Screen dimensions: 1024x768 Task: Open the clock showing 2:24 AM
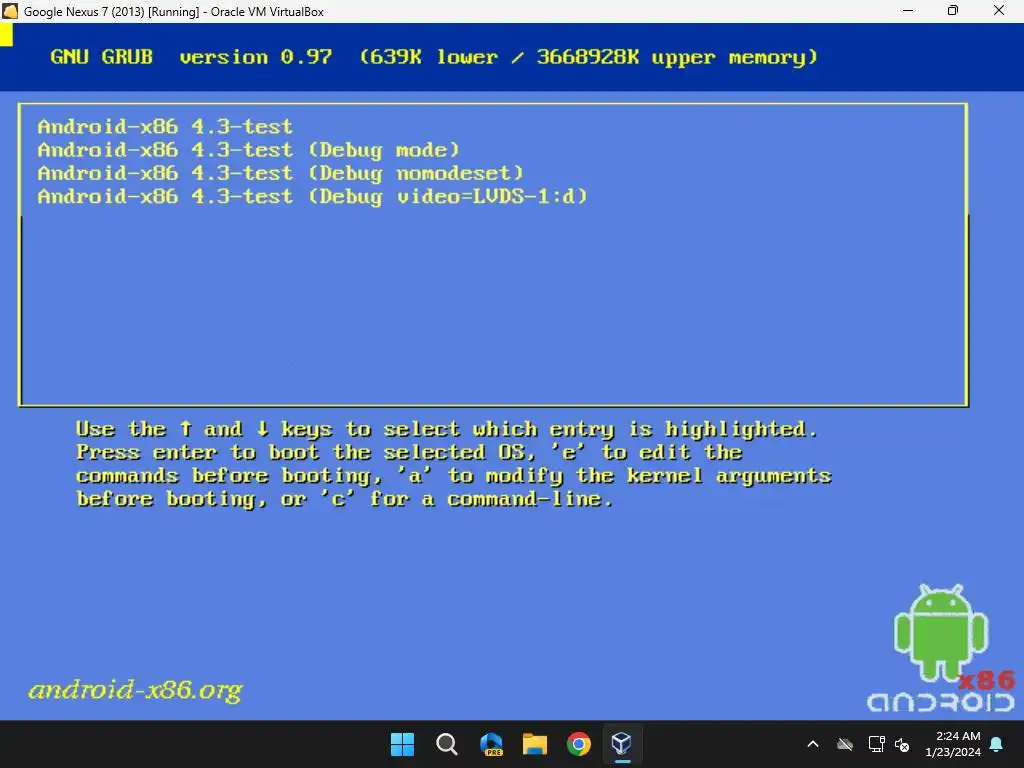coord(953,744)
